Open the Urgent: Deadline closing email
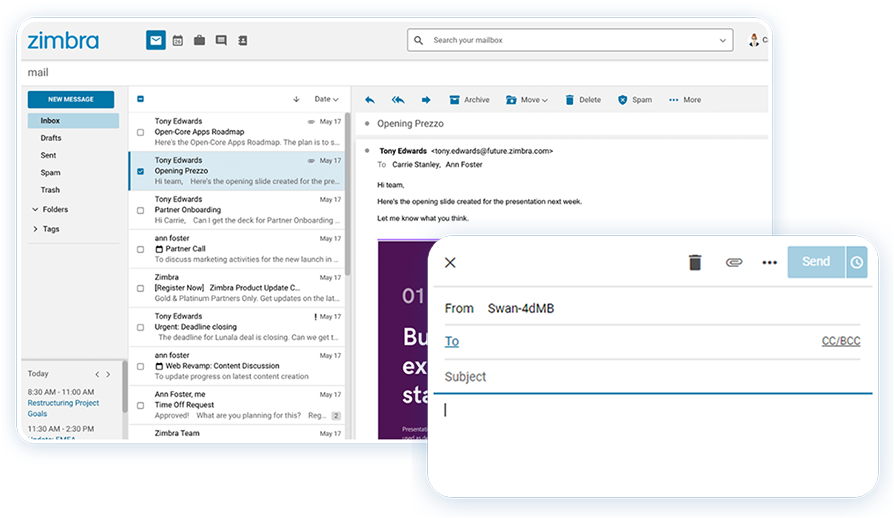The height and width of the screenshot is (518, 894). point(237,327)
